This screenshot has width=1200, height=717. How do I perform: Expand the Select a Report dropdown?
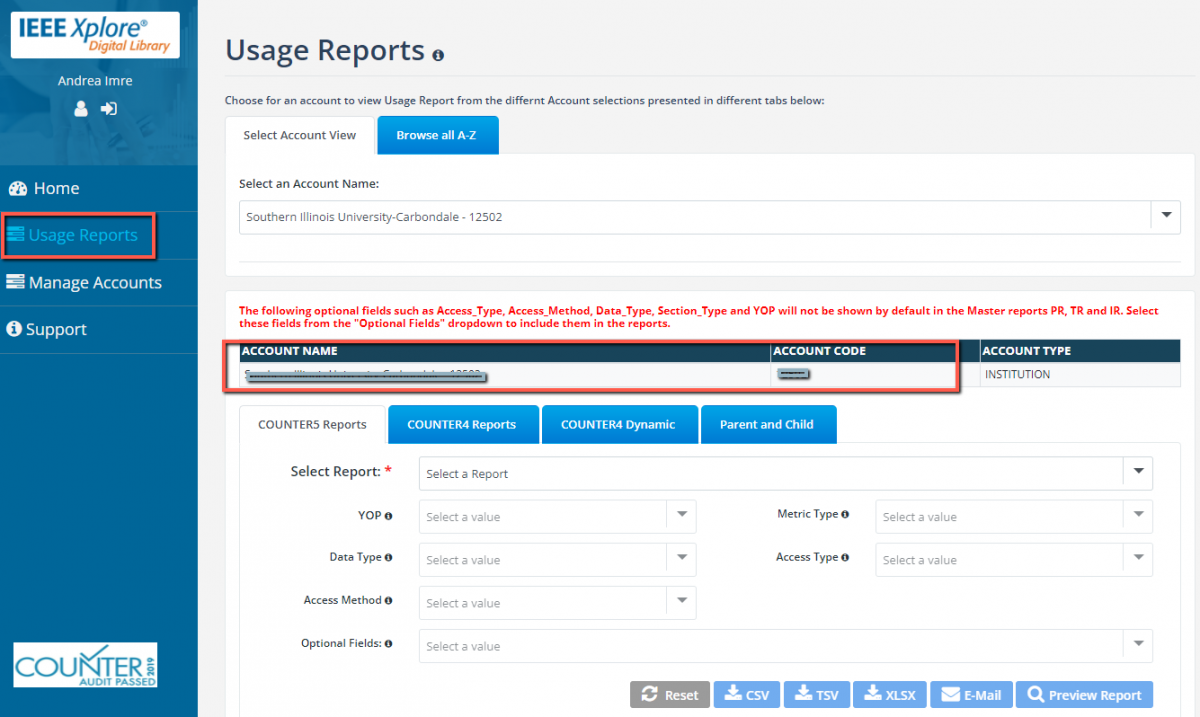pos(786,473)
